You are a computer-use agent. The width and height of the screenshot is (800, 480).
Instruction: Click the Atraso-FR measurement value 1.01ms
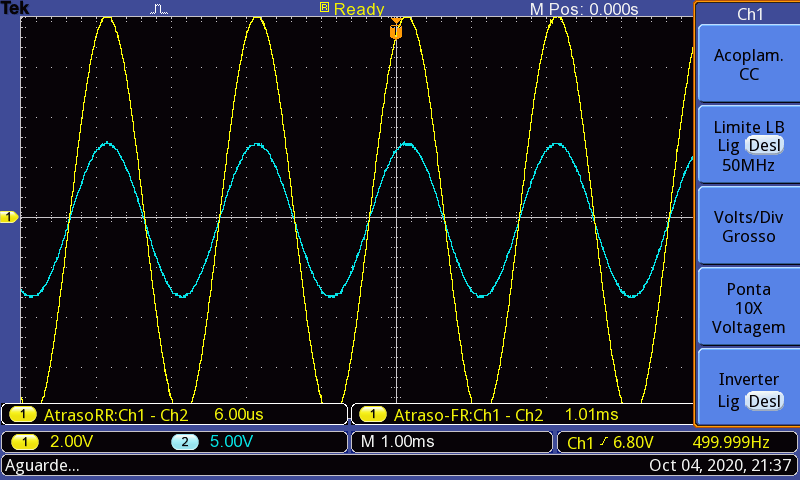591,414
